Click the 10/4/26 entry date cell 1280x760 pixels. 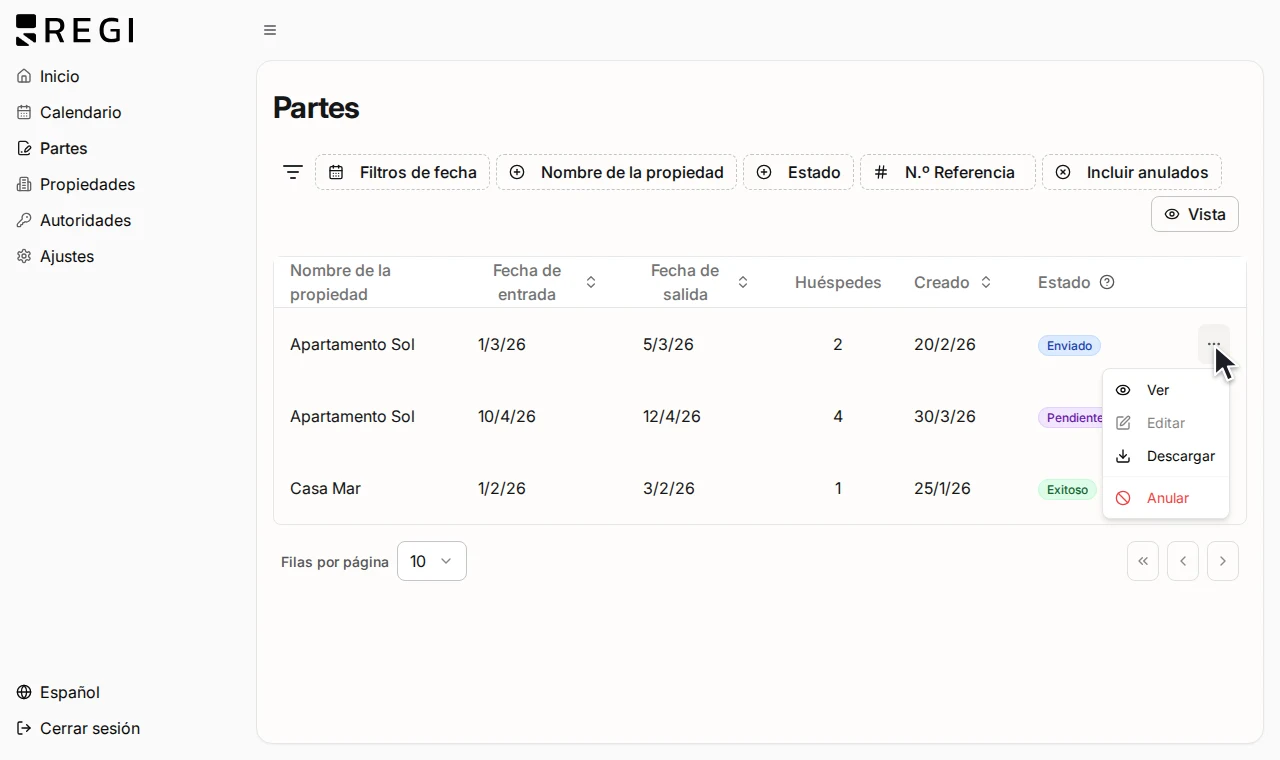click(x=507, y=416)
